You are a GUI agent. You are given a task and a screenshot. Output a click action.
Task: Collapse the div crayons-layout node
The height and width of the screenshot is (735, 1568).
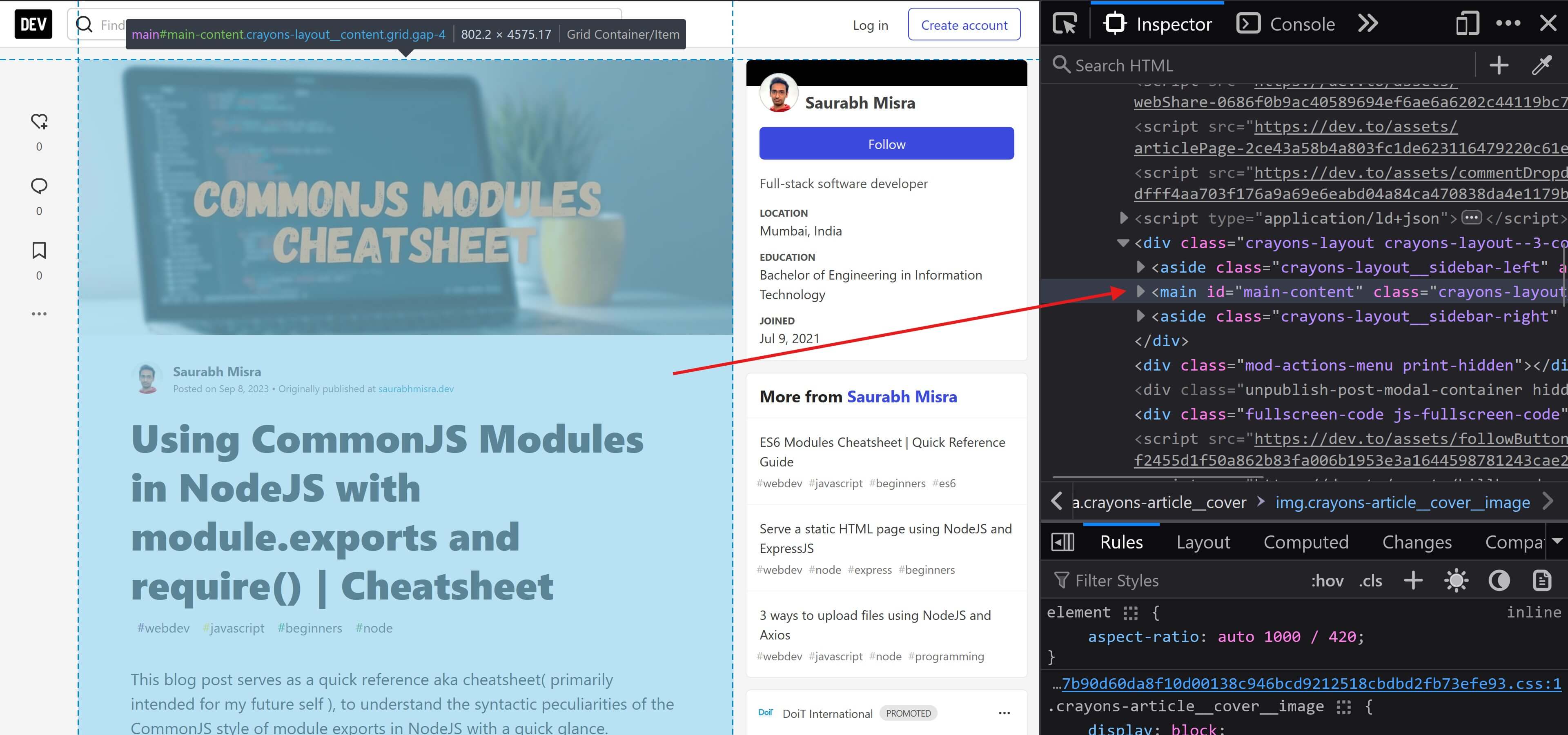tap(1124, 243)
